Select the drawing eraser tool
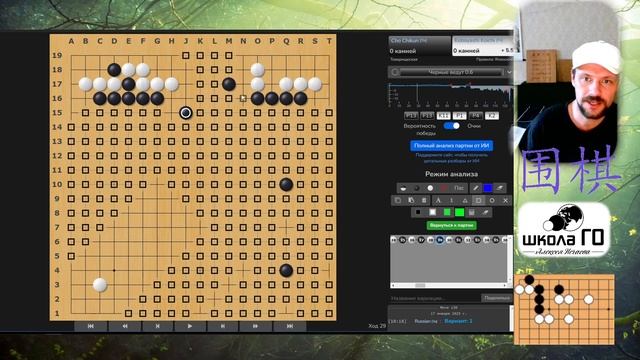Image resolution: width=640 pixels, height=360 pixels. [500, 188]
